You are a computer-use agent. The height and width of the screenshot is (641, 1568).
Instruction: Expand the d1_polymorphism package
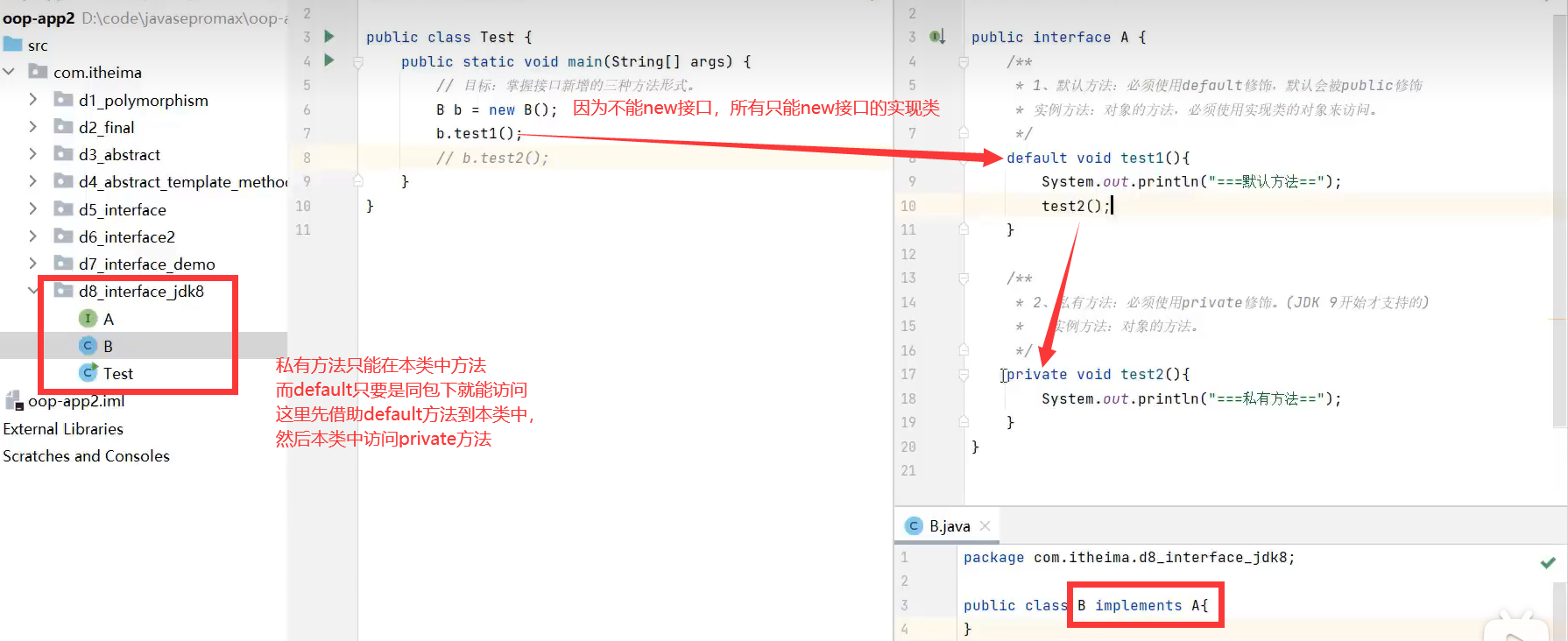[33, 100]
